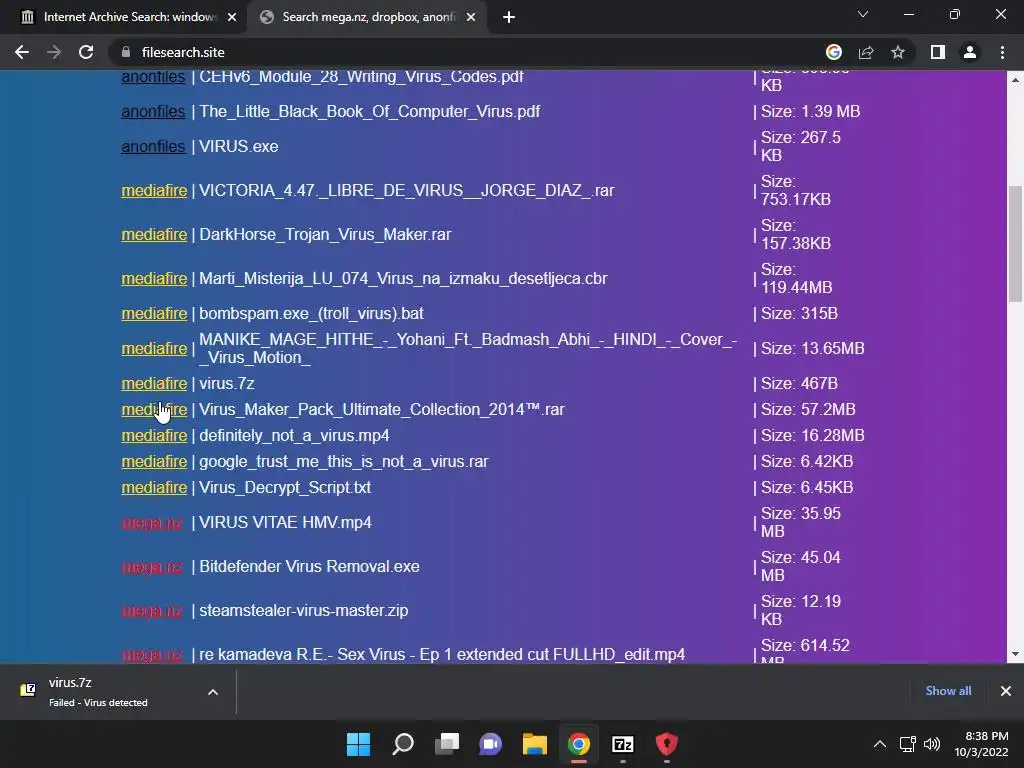Click the Size: 315B value
This screenshot has height=768, width=1024.
click(x=799, y=313)
